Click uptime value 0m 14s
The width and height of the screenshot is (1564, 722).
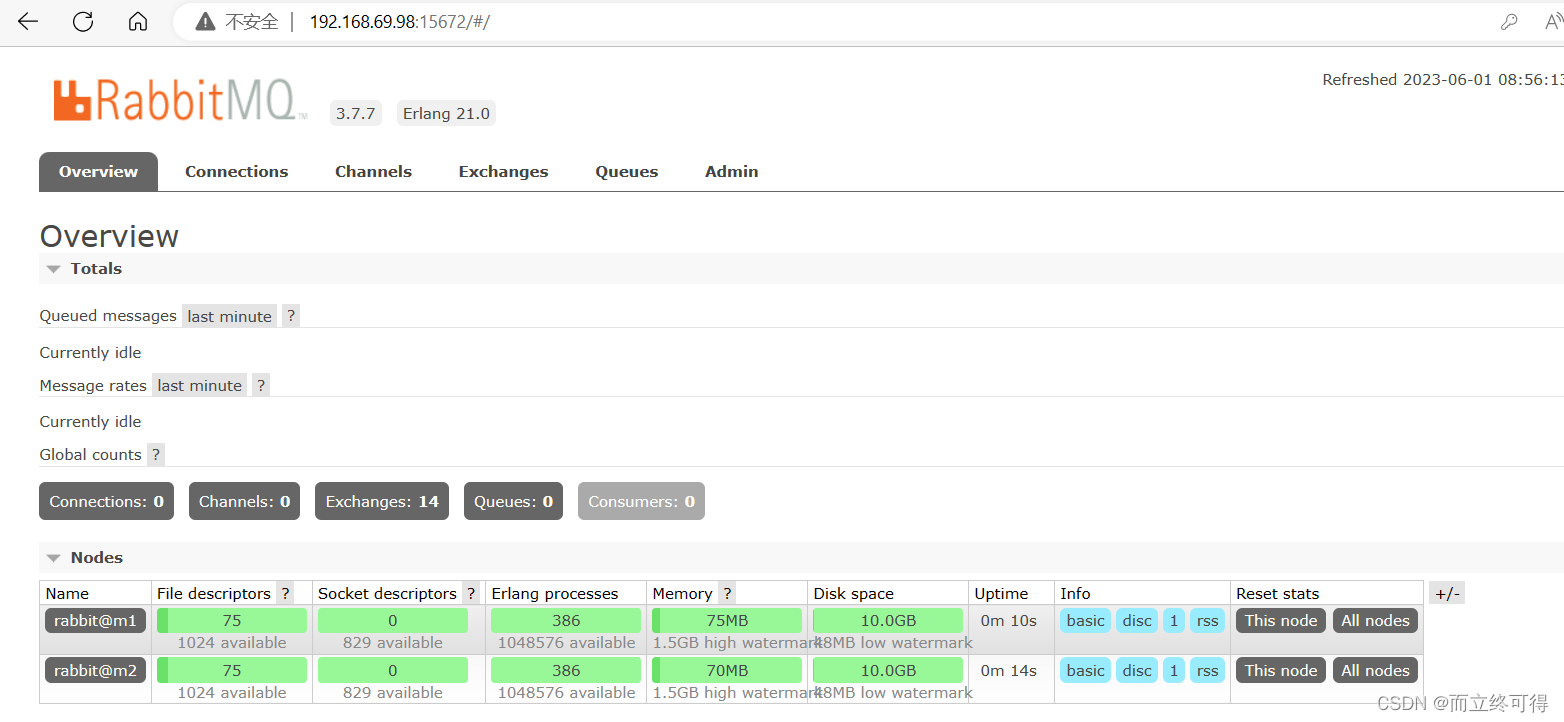pos(1008,670)
